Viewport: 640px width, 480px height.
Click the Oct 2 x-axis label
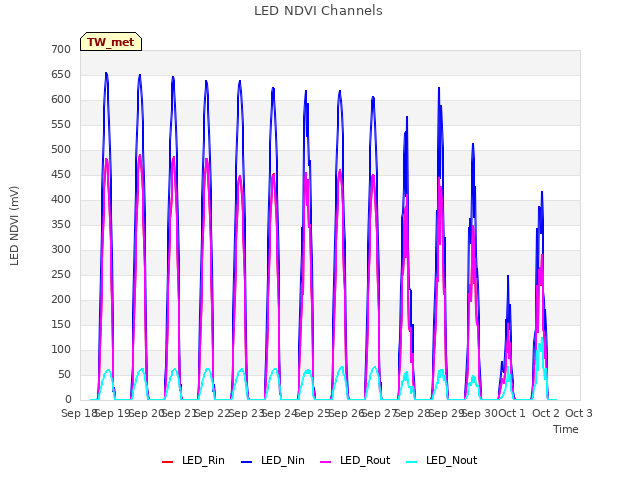coord(546,413)
